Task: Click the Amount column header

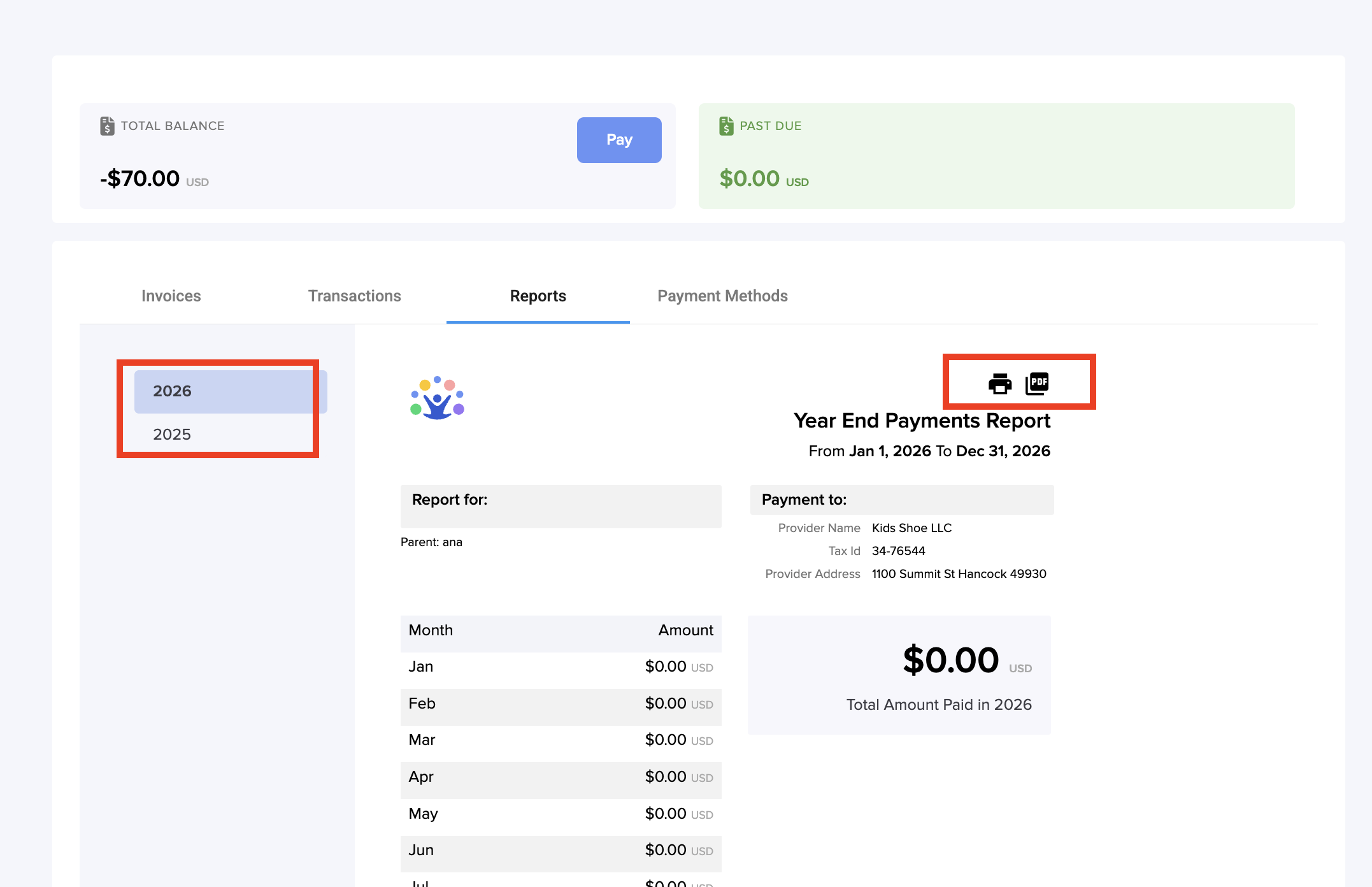Action: (685, 631)
